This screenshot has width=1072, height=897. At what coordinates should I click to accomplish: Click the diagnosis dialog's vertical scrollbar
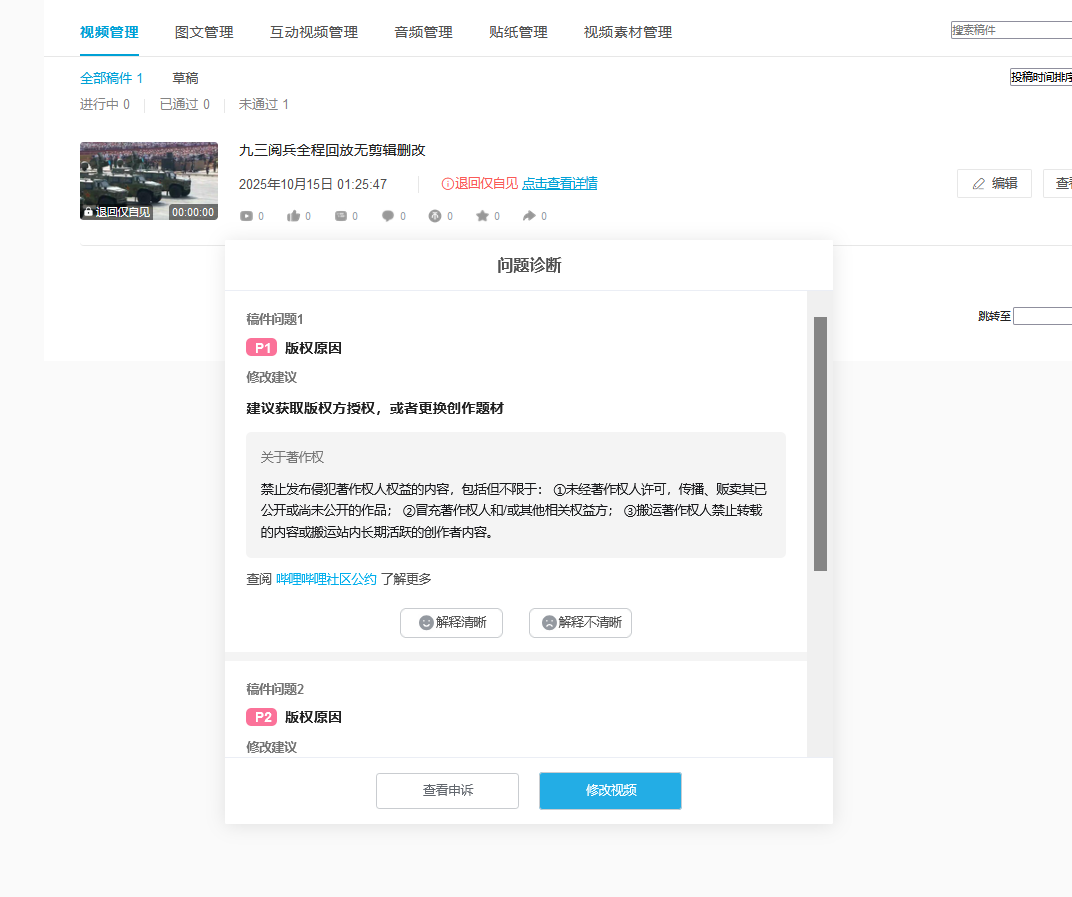pyautogui.click(x=820, y=444)
